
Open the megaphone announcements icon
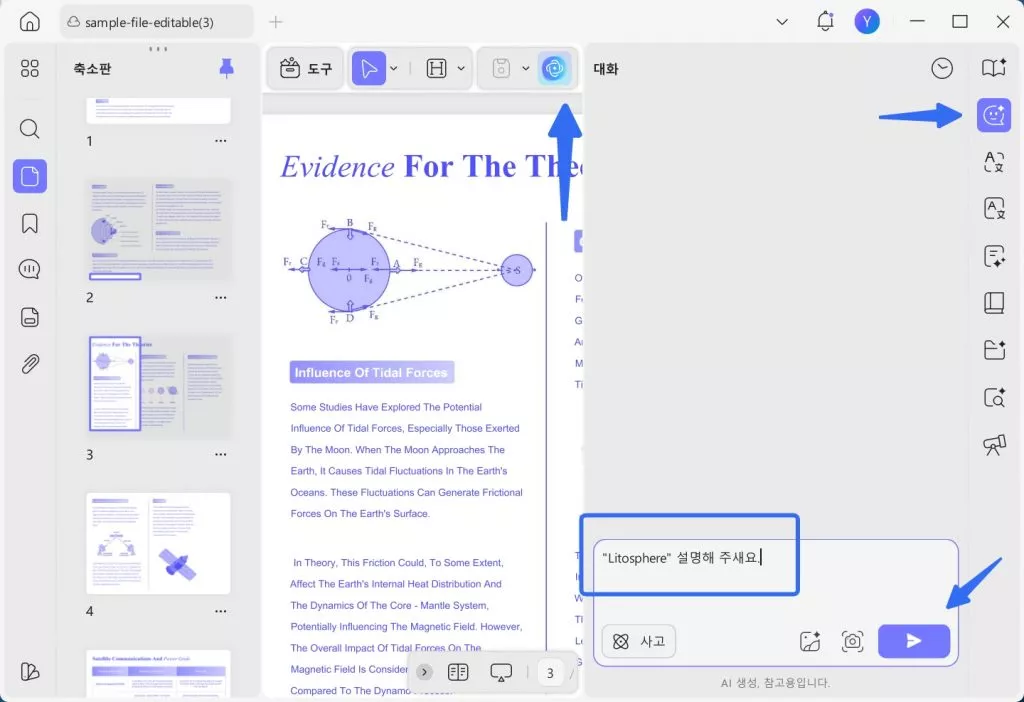point(994,445)
